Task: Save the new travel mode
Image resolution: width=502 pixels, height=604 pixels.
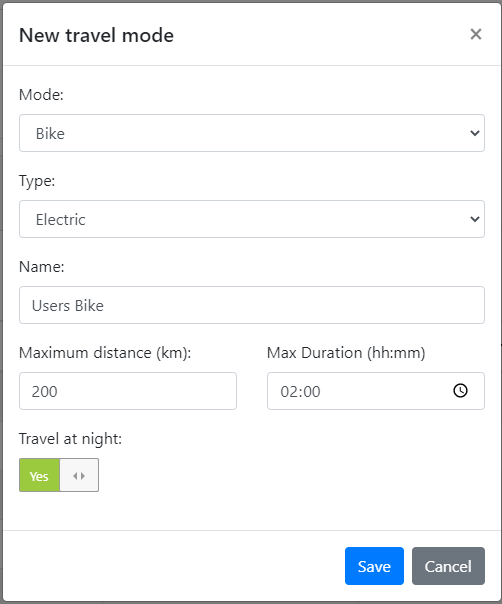Action: point(374,566)
